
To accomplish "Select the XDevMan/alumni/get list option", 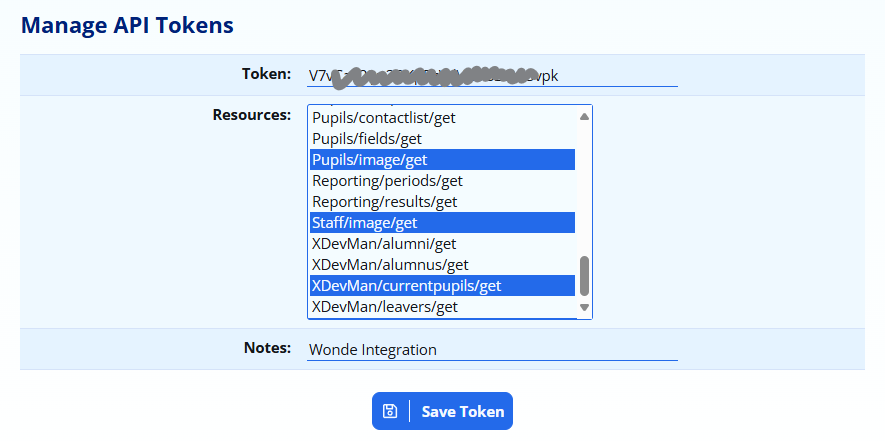I will click(x=384, y=244).
